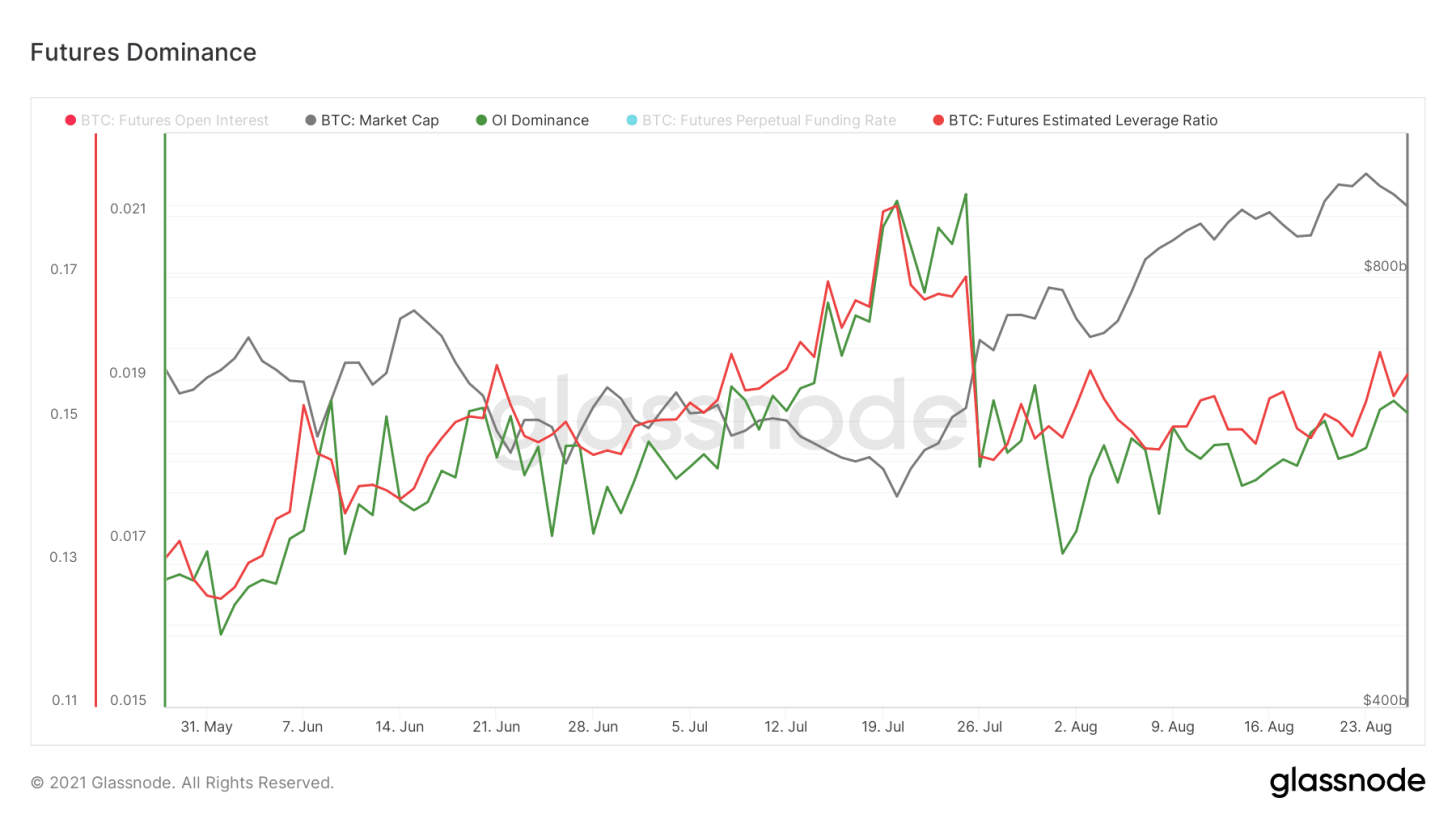
Task: Click the $400b right axis label
Action: pos(1384,700)
